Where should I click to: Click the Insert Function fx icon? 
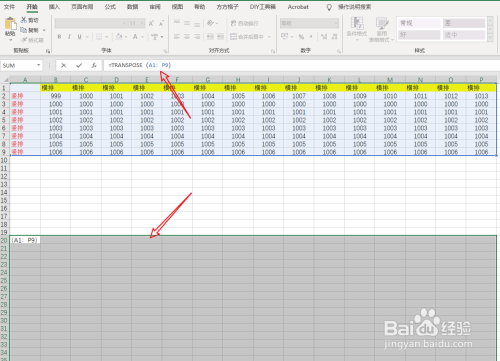pyautogui.click(x=94, y=65)
